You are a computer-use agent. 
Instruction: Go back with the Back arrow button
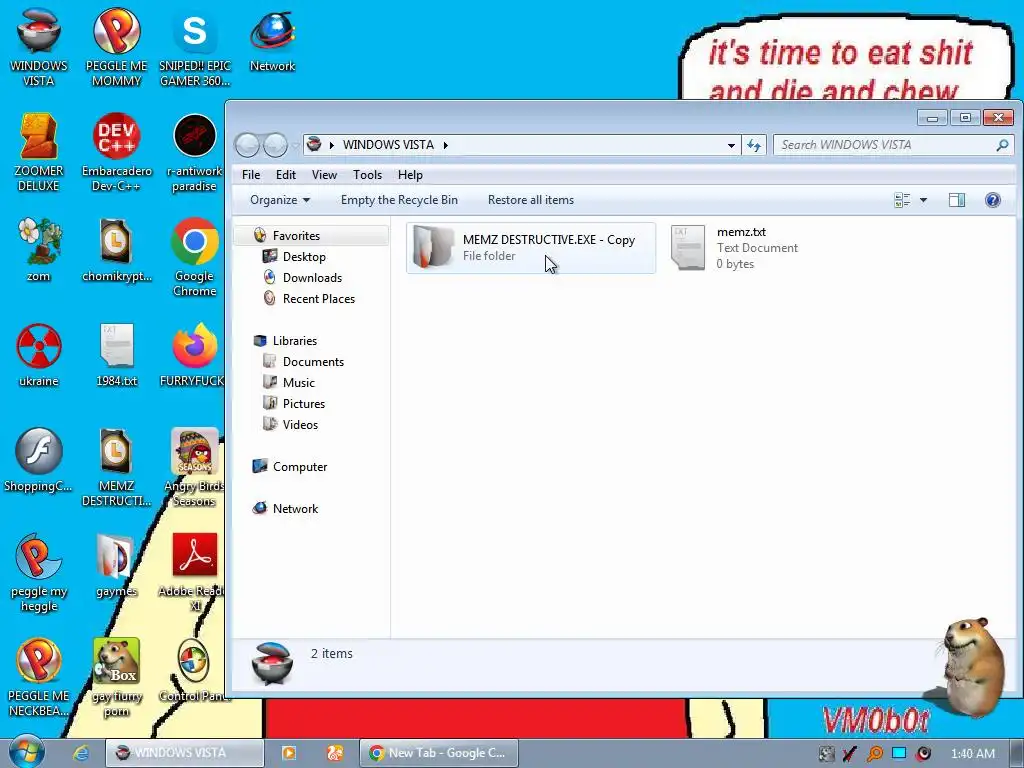[x=248, y=145]
